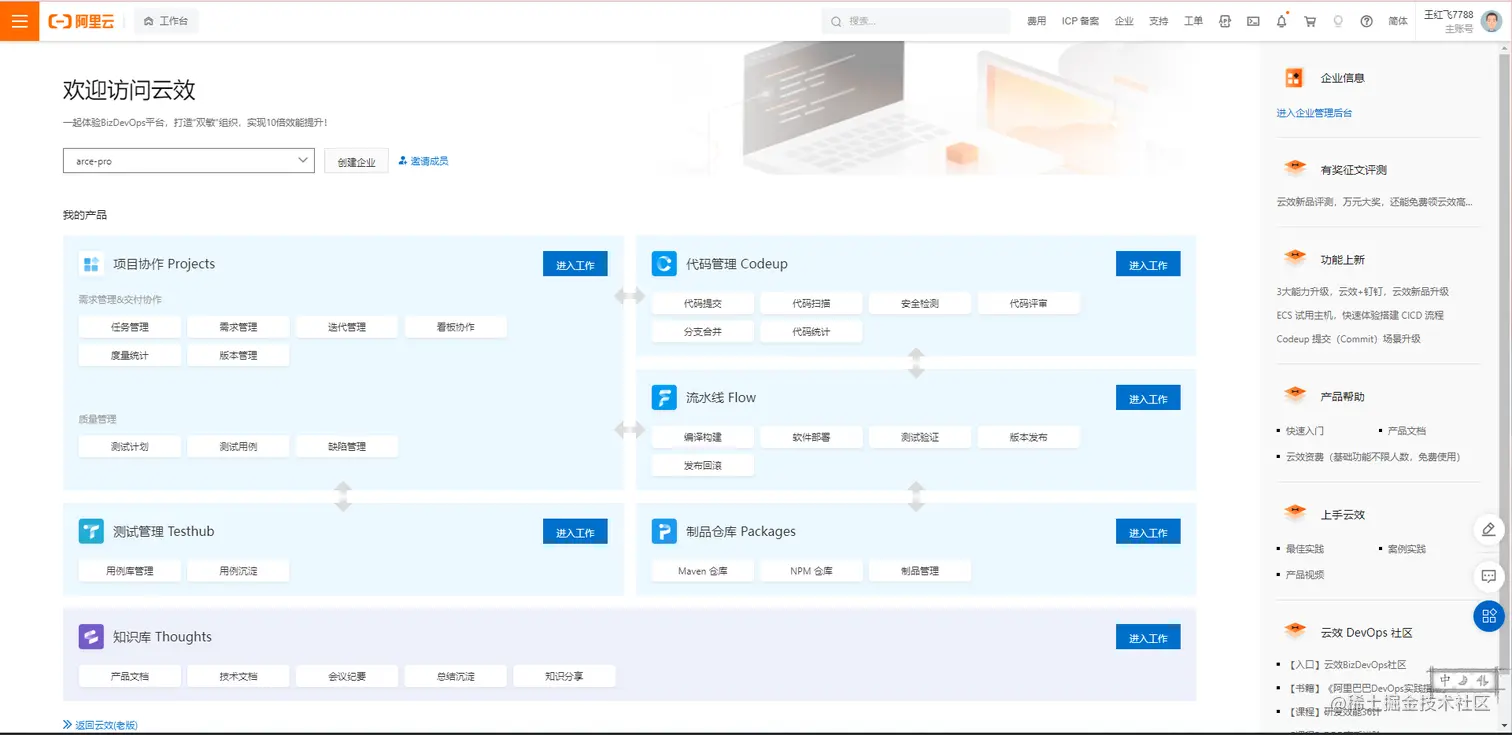Expand the arce-pro enterprise dropdown
Screen dimensions: 1512x735
click(189, 160)
